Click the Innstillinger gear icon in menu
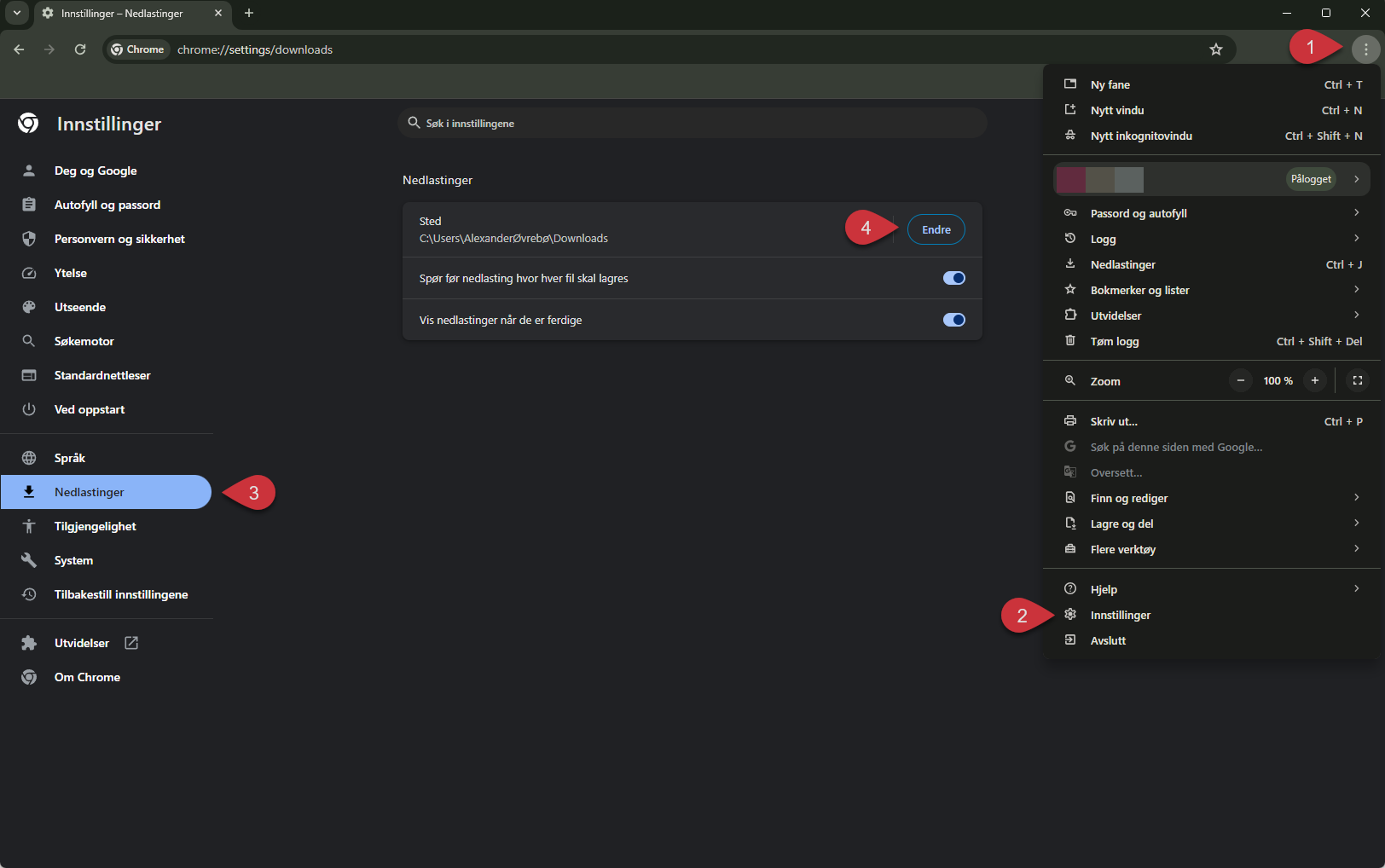This screenshot has width=1385, height=868. pyautogui.click(x=1070, y=615)
